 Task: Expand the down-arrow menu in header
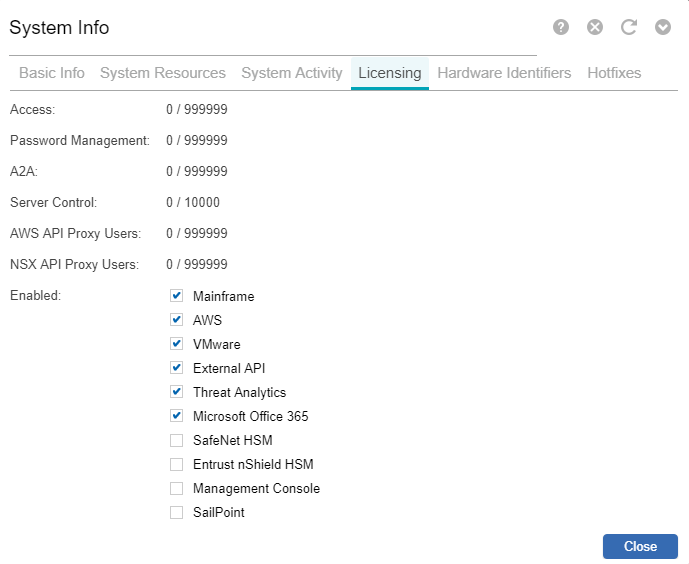pos(663,27)
